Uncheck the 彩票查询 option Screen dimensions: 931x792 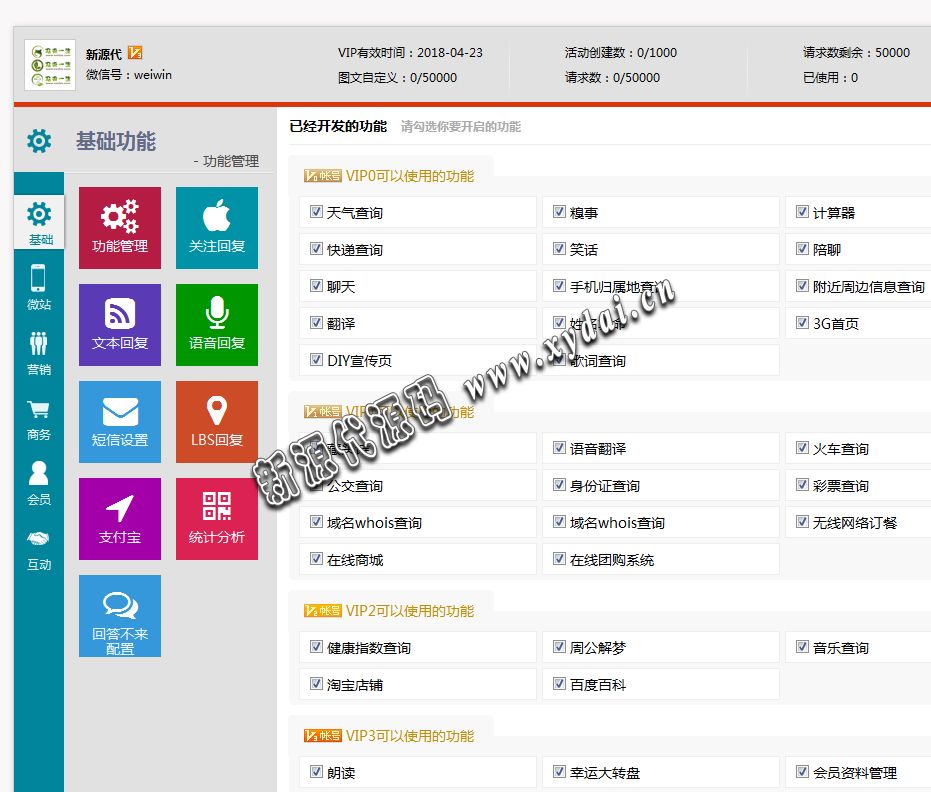coord(802,484)
